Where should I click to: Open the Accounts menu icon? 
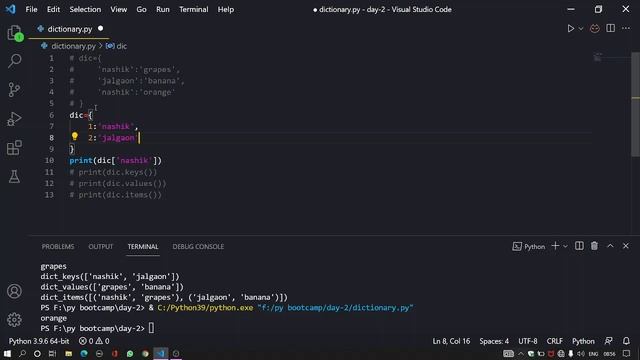pyautogui.click(x=14, y=291)
